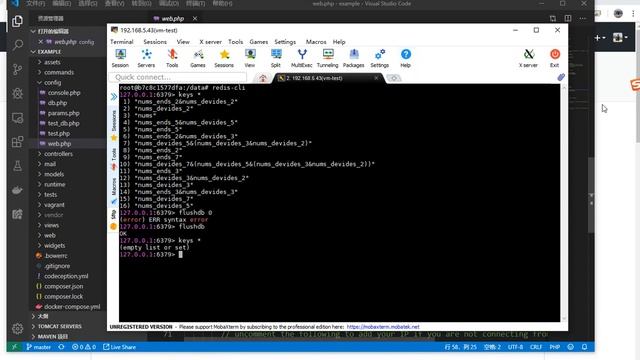Open docker-compose.yml file
The width and height of the screenshot is (640, 360).
(x=72, y=307)
